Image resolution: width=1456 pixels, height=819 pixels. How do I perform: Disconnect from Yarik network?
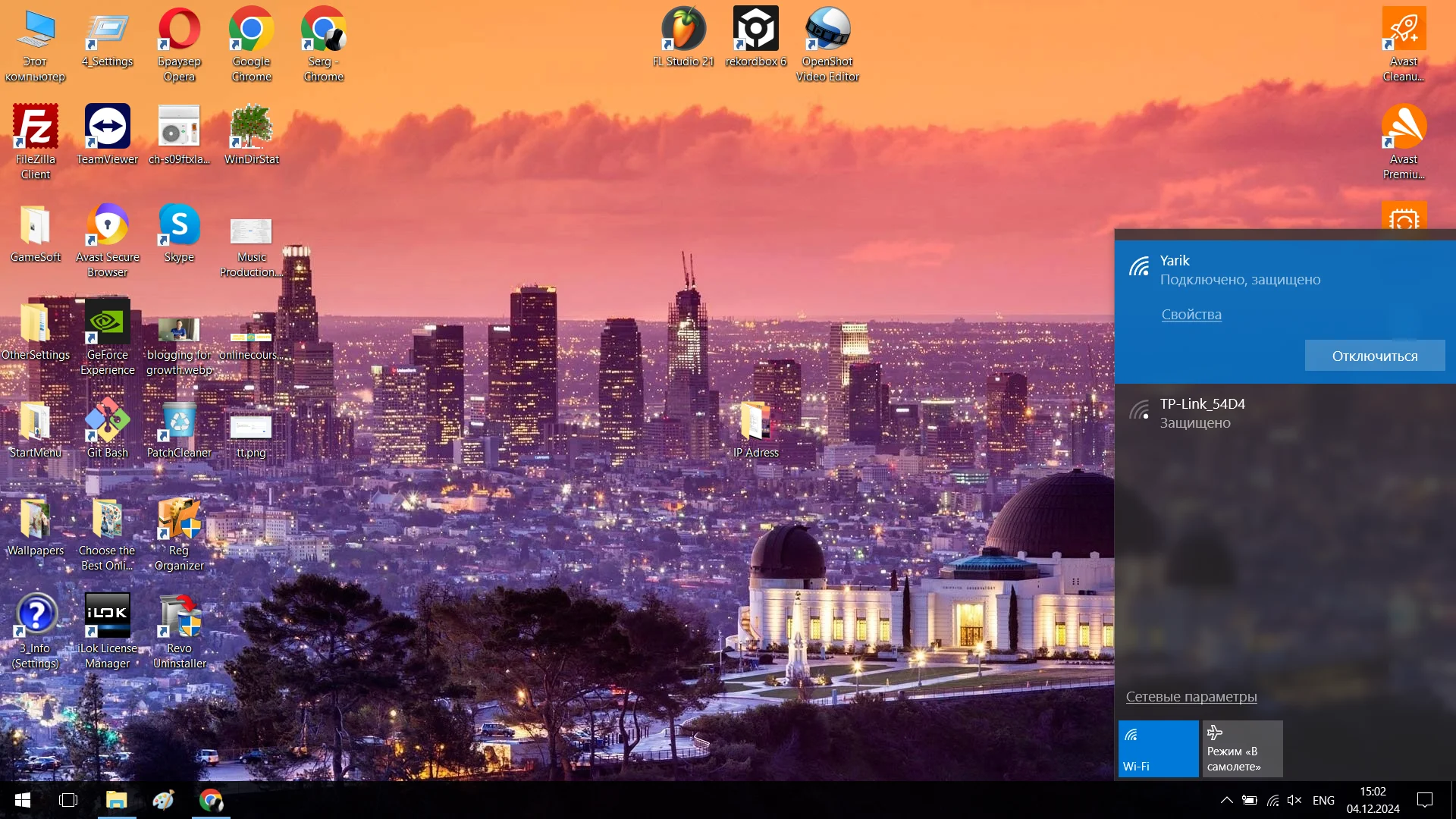[1375, 356]
